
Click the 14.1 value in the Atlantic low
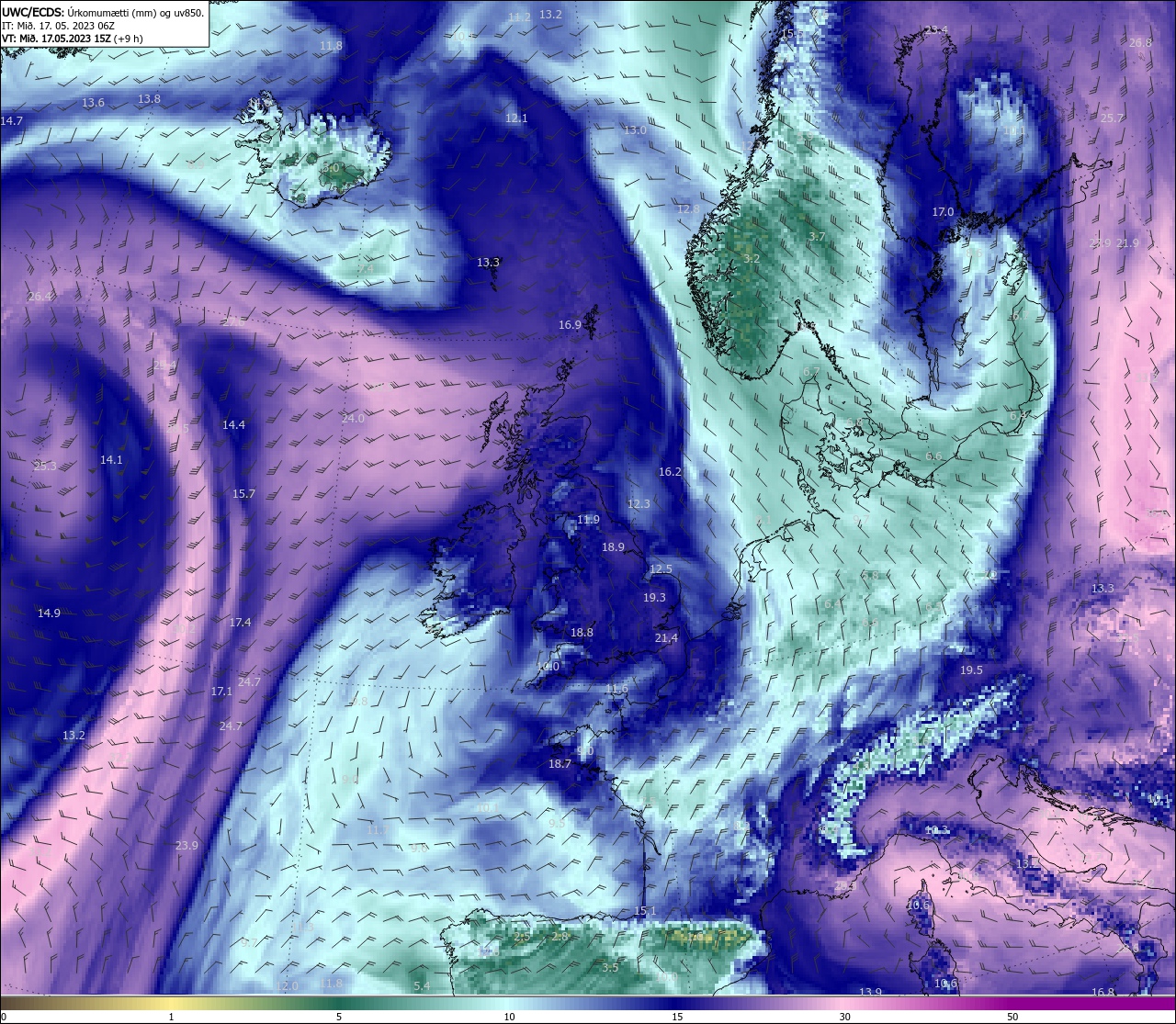tap(111, 460)
